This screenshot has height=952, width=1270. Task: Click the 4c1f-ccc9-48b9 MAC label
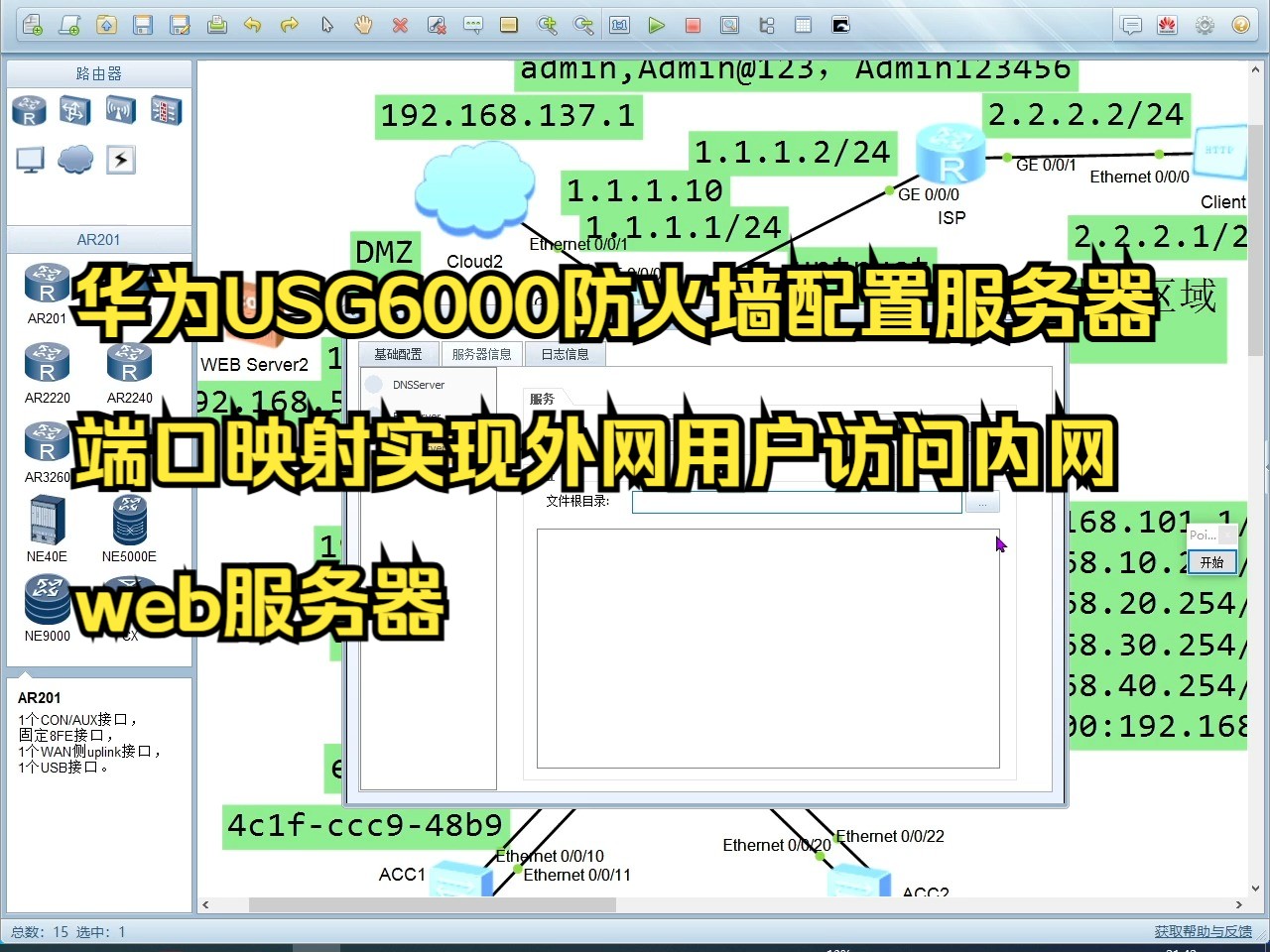coord(365,825)
